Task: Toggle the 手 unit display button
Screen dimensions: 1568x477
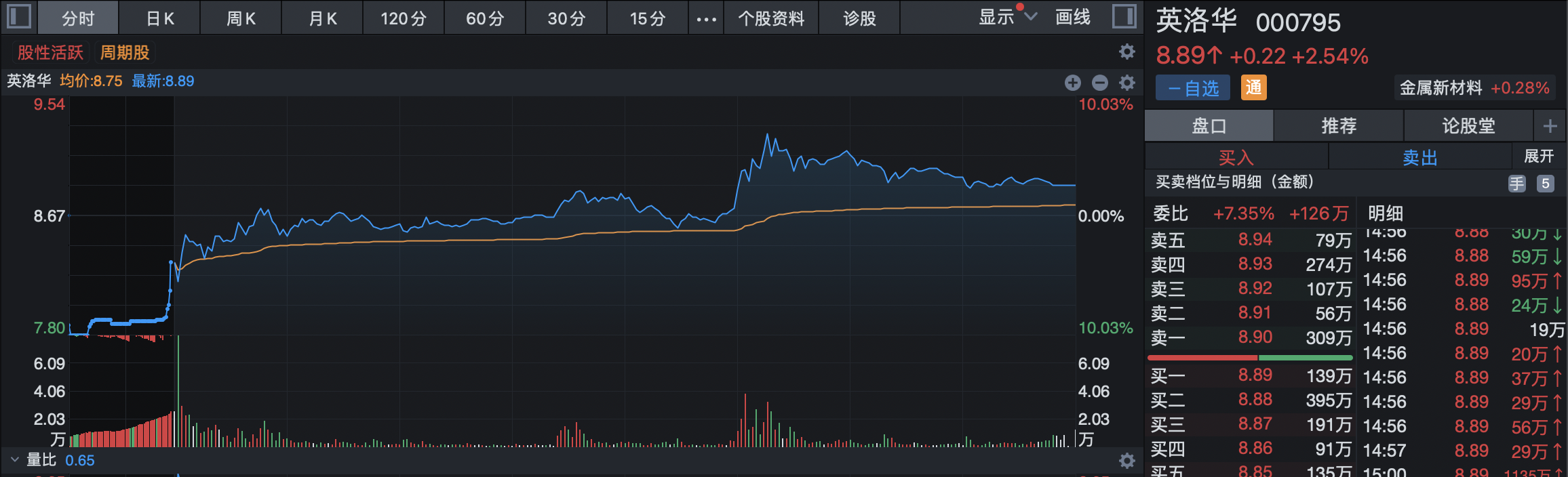Action: point(1516,183)
